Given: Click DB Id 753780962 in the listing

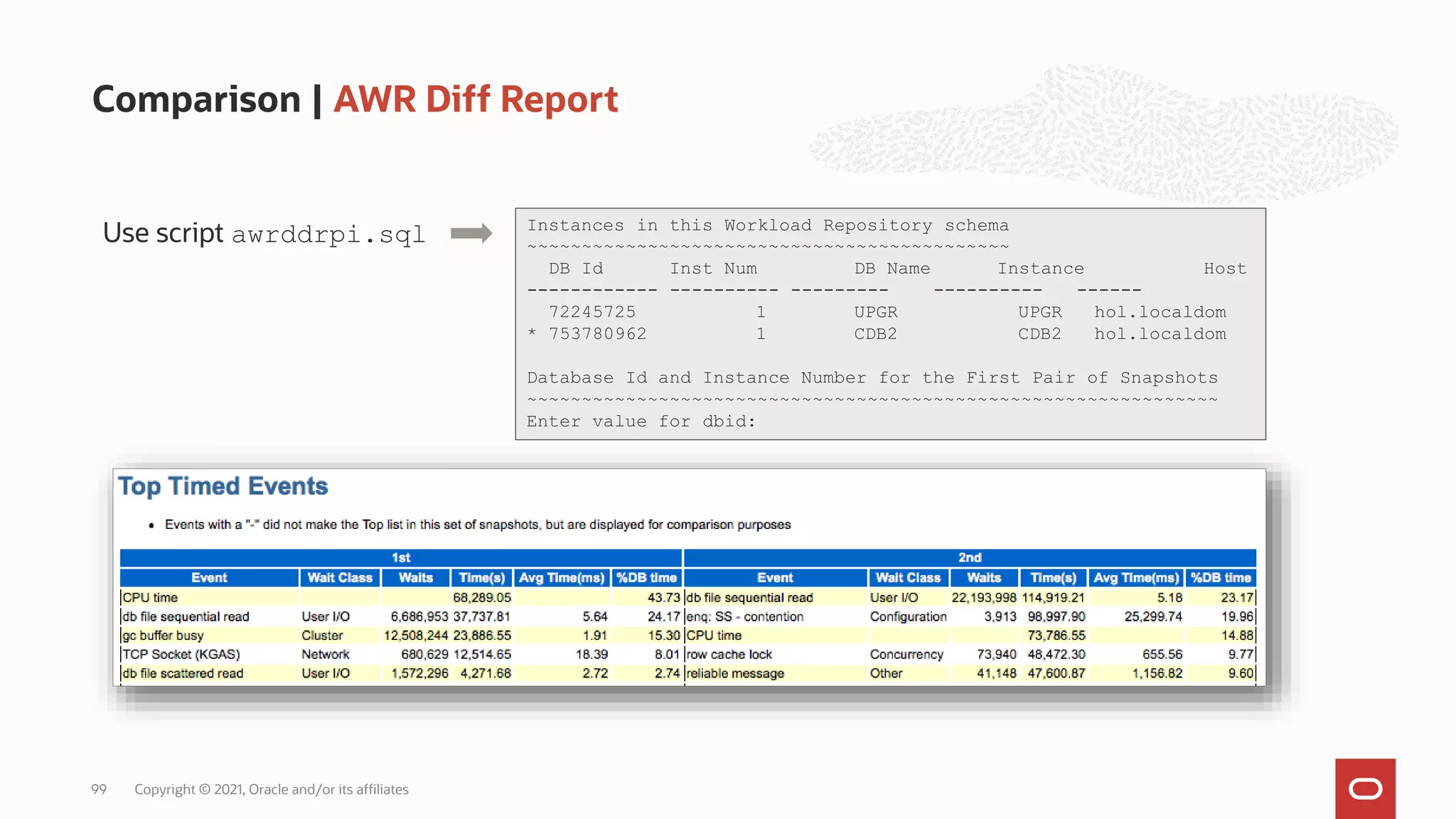Looking at the screenshot, I should 597,334.
